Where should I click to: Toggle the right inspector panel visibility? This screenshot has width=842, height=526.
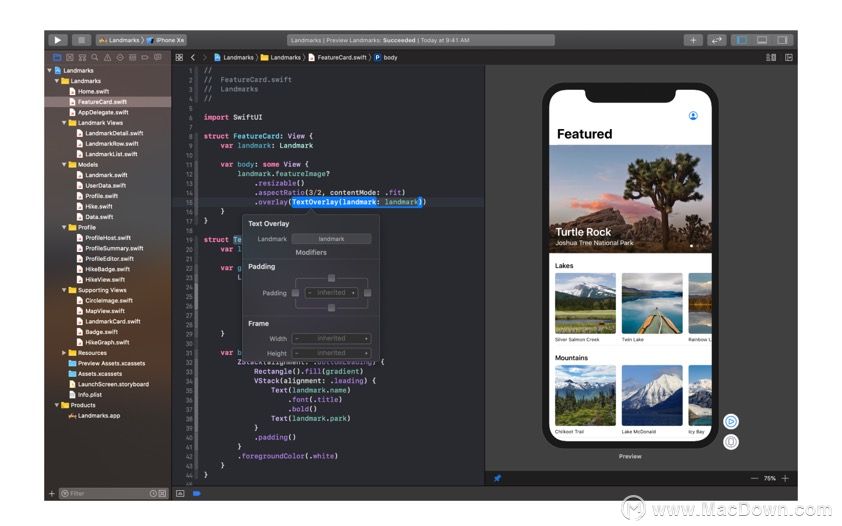pyautogui.click(x=782, y=40)
